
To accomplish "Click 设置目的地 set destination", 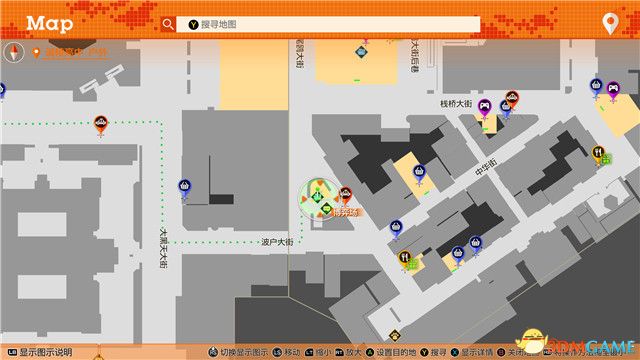I will tap(391, 352).
